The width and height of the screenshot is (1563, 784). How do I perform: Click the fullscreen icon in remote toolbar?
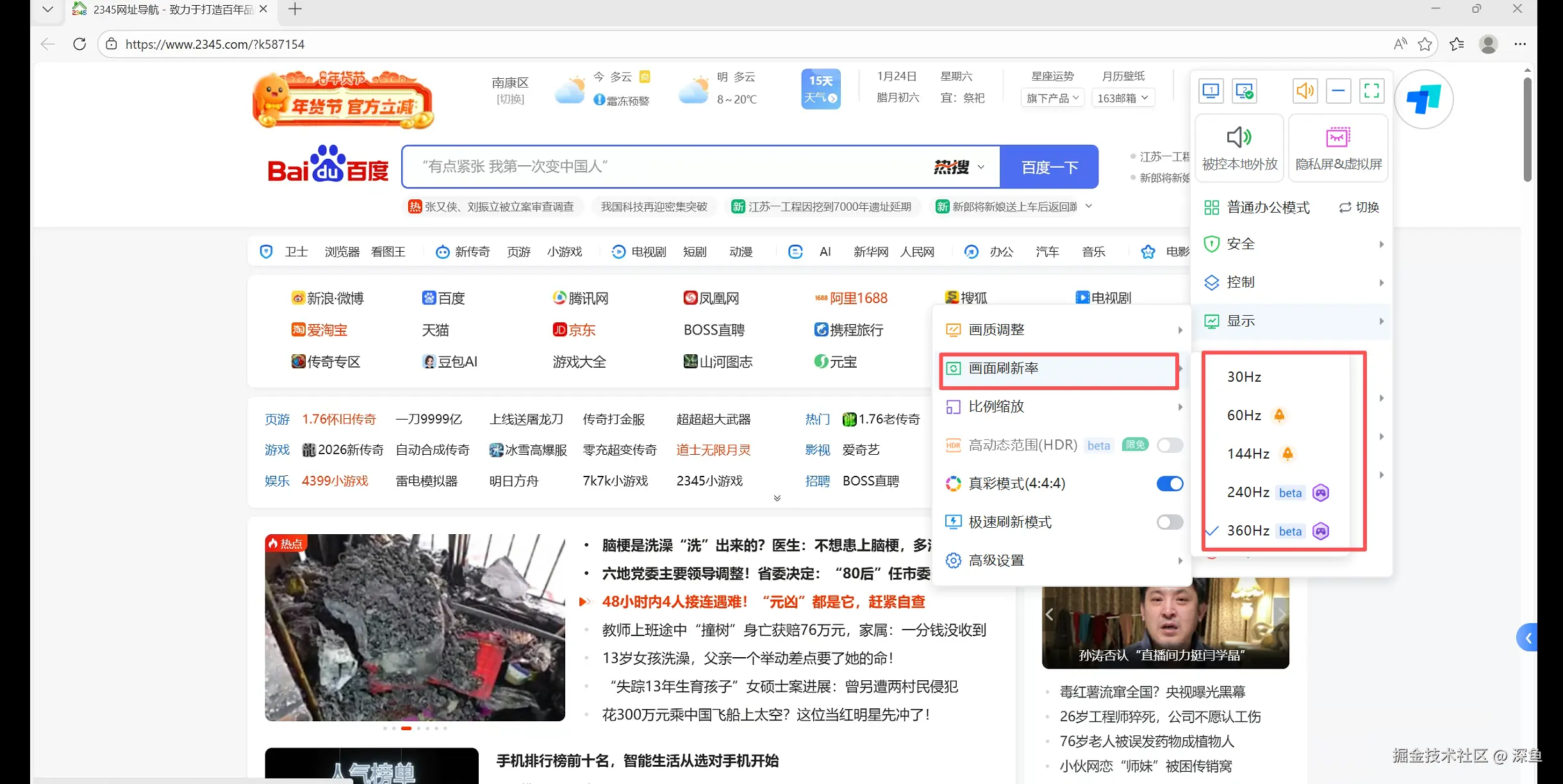tap(1371, 91)
